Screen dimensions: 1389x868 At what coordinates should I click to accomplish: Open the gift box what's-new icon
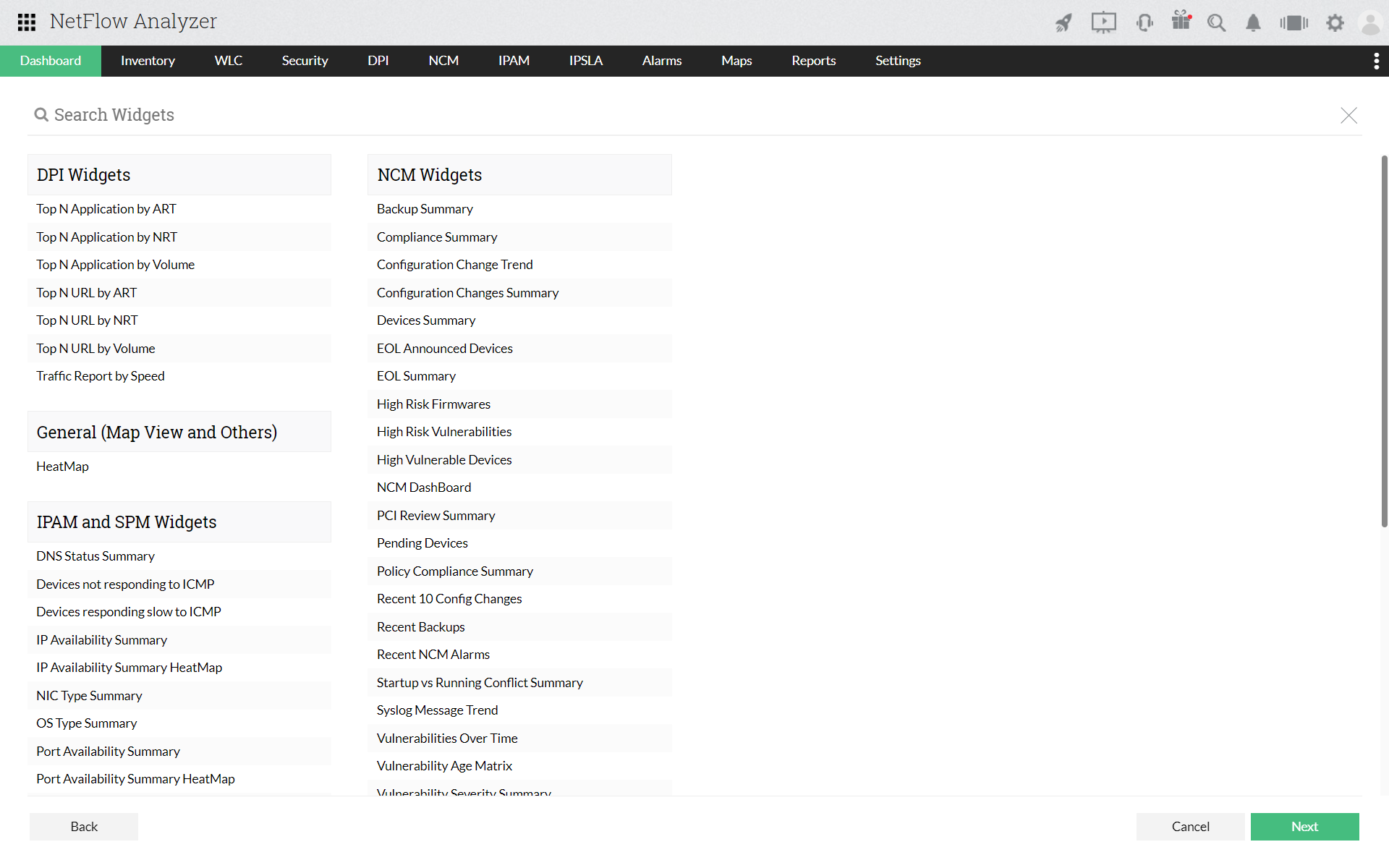coord(1181,22)
